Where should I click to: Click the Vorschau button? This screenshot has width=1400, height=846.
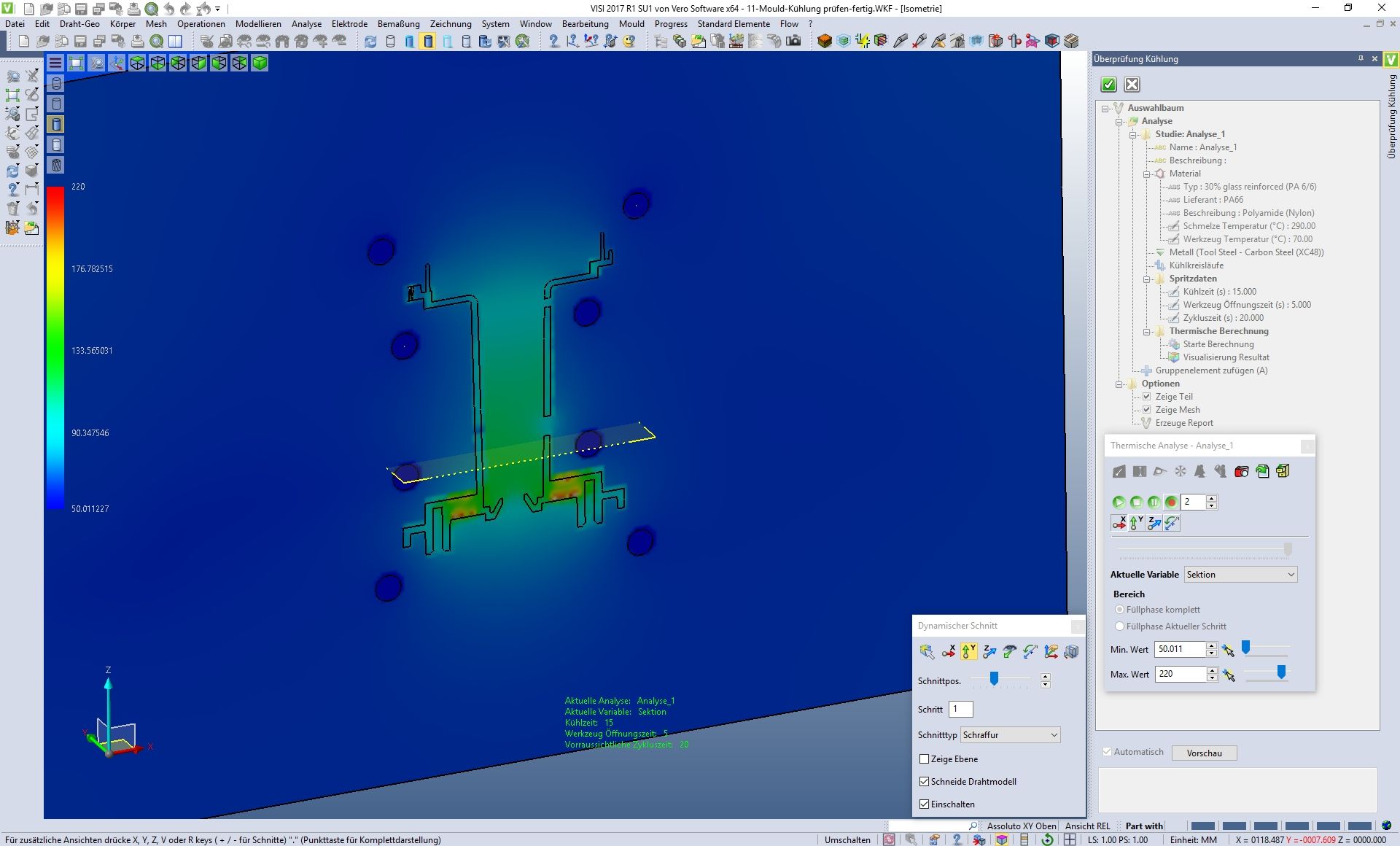(1204, 753)
